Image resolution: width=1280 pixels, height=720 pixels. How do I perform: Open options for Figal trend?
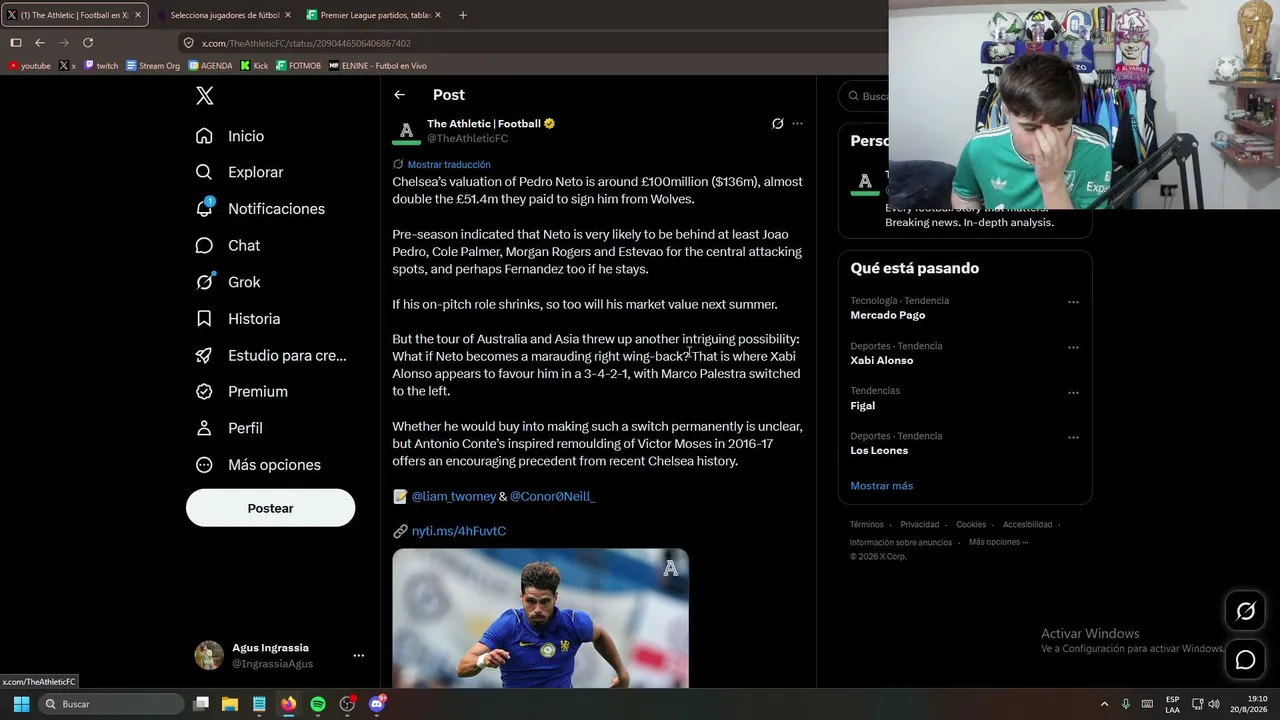pyautogui.click(x=1073, y=393)
